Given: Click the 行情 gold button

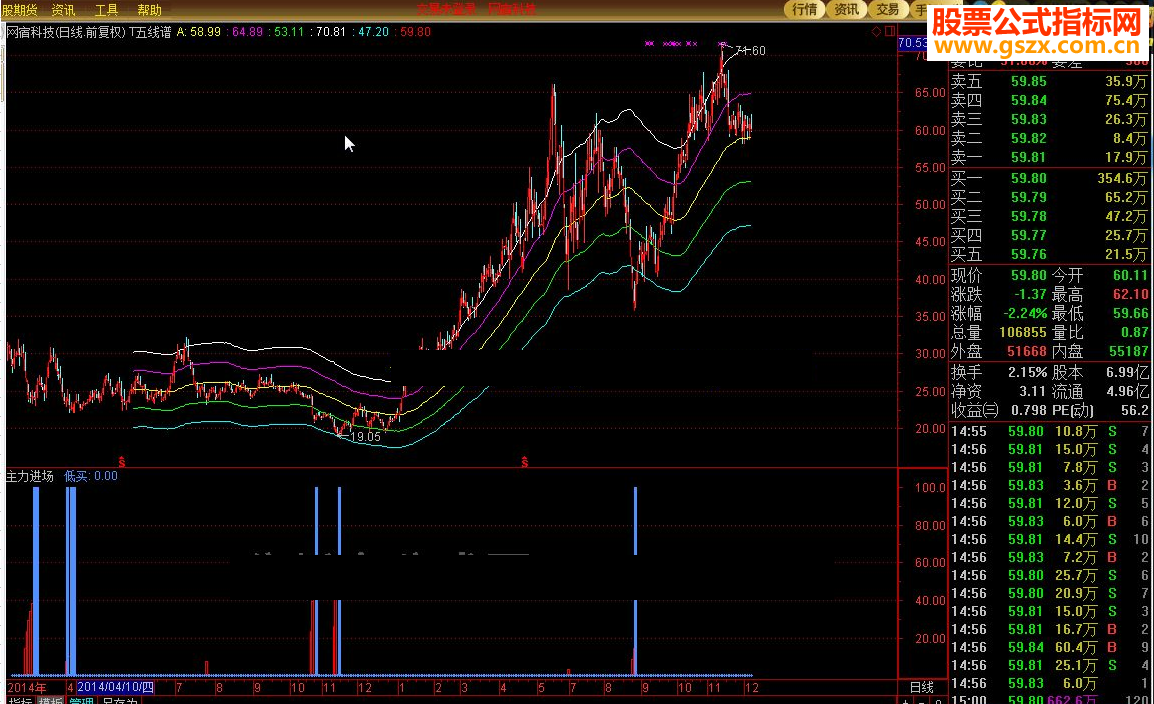Looking at the screenshot, I should 804,10.
